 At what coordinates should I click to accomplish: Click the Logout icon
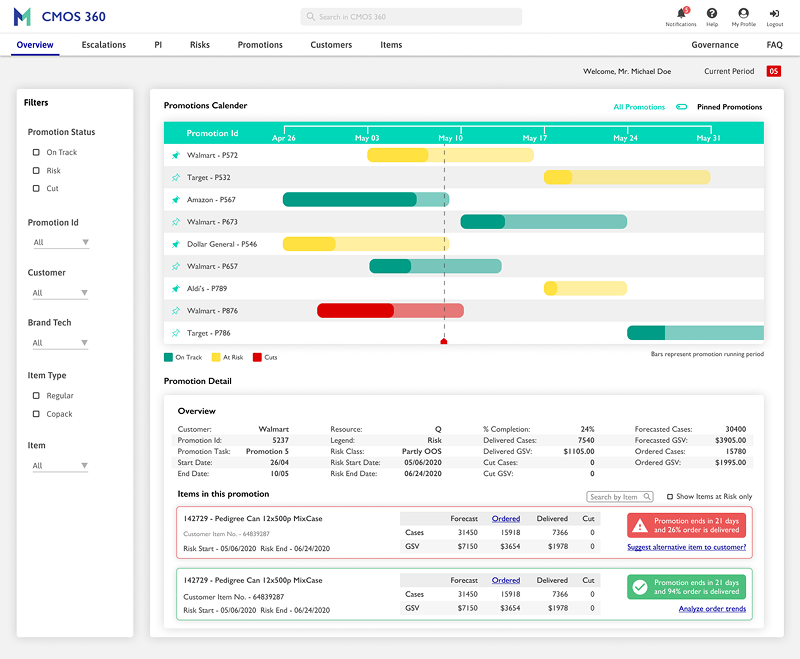click(x=774, y=13)
